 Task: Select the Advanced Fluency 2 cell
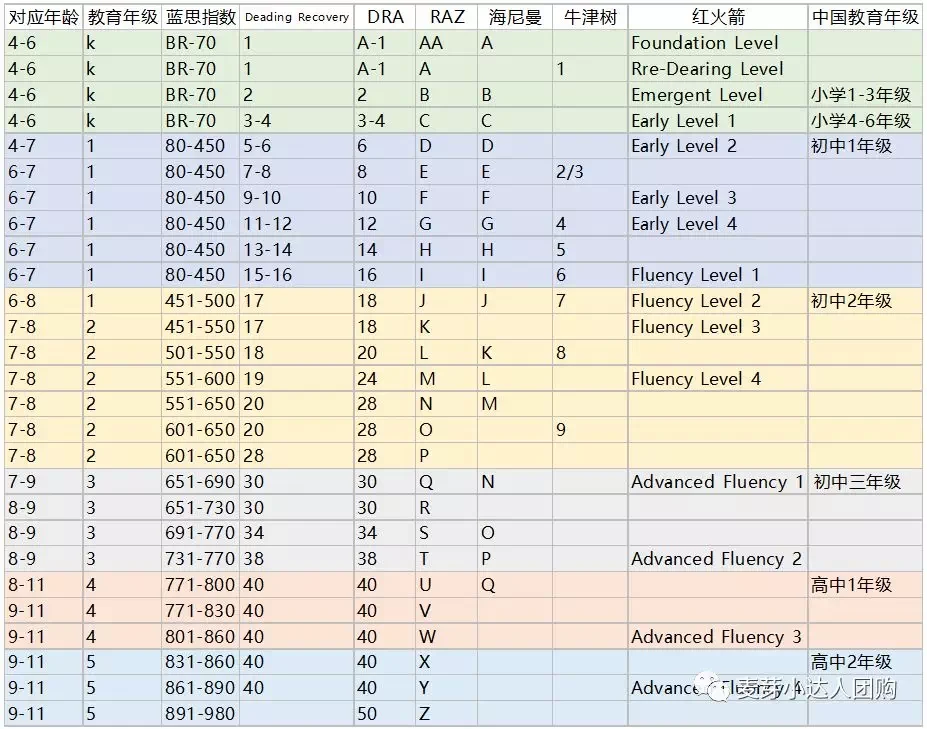pos(718,559)
